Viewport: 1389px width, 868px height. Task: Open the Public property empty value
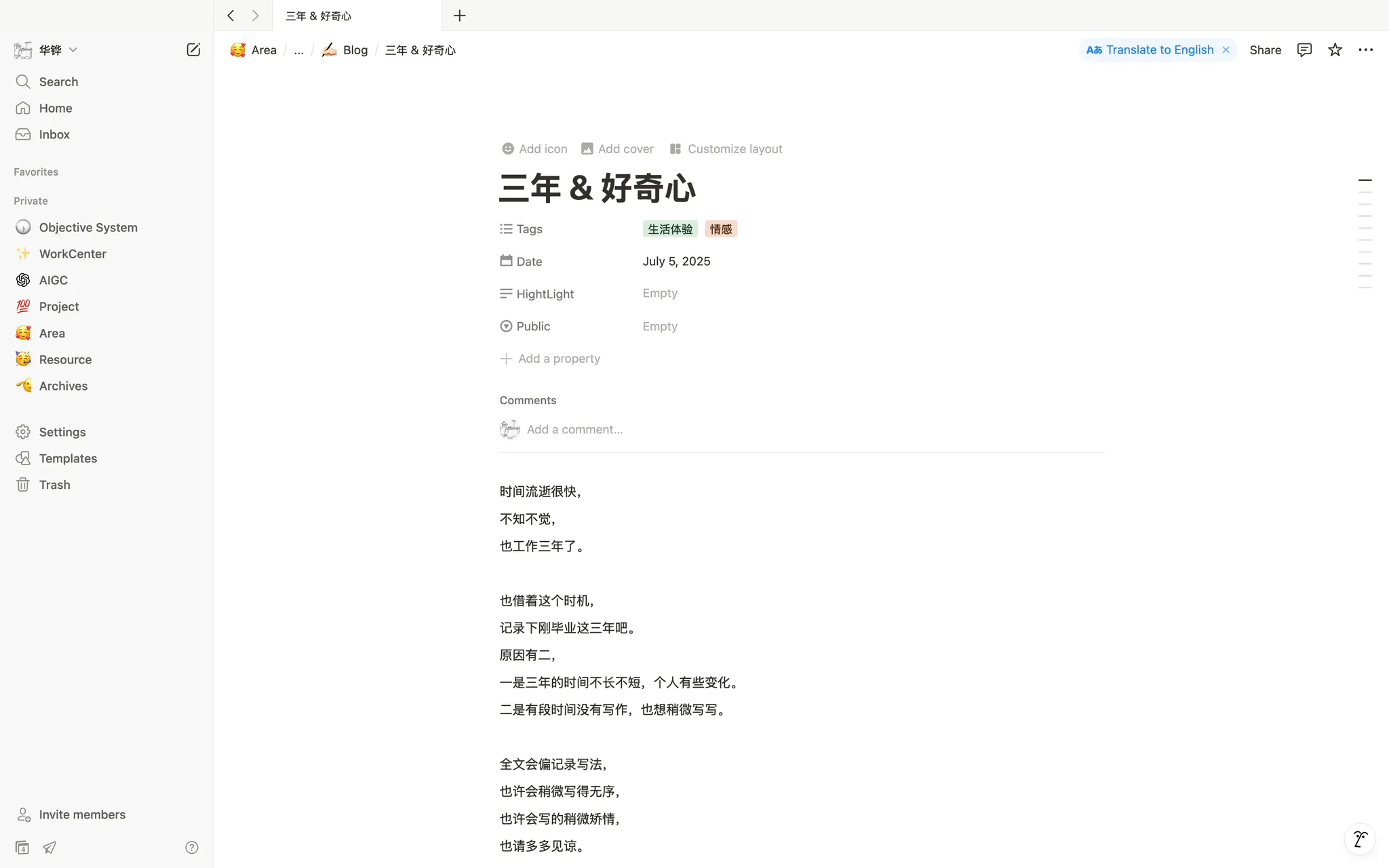pyautogui.click(x=660, y=326)
